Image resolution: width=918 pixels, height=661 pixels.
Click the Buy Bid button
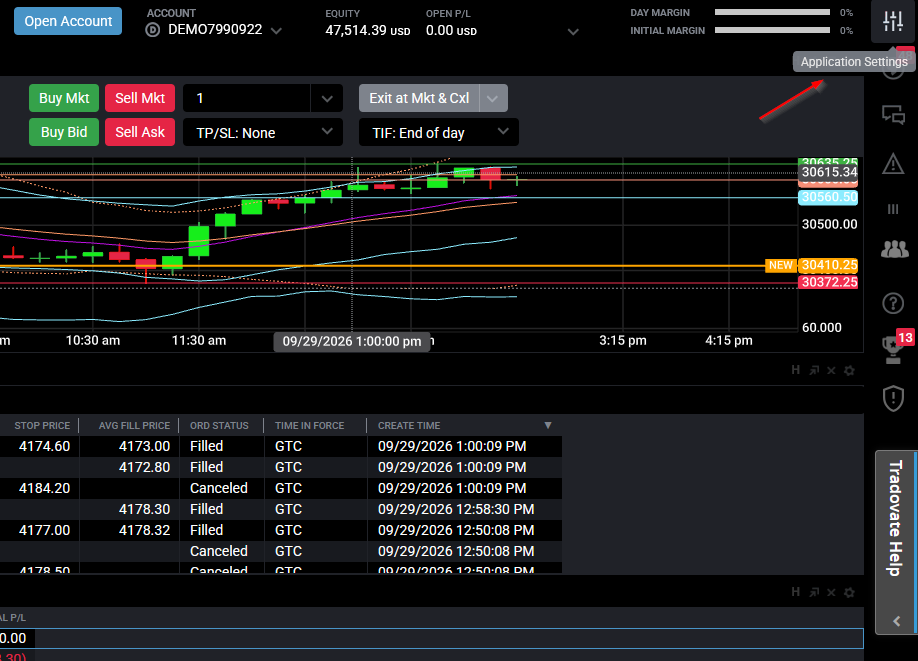click(64, 132)
